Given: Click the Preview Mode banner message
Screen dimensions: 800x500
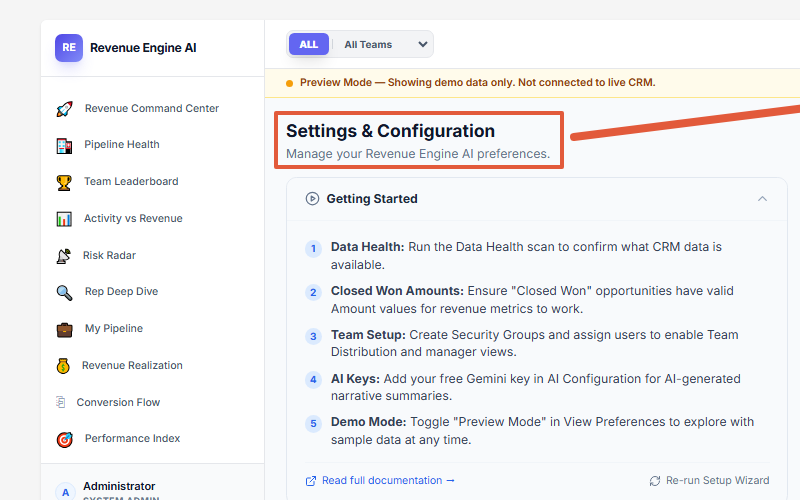Looking at the screenshot, I should coord(478,83).
